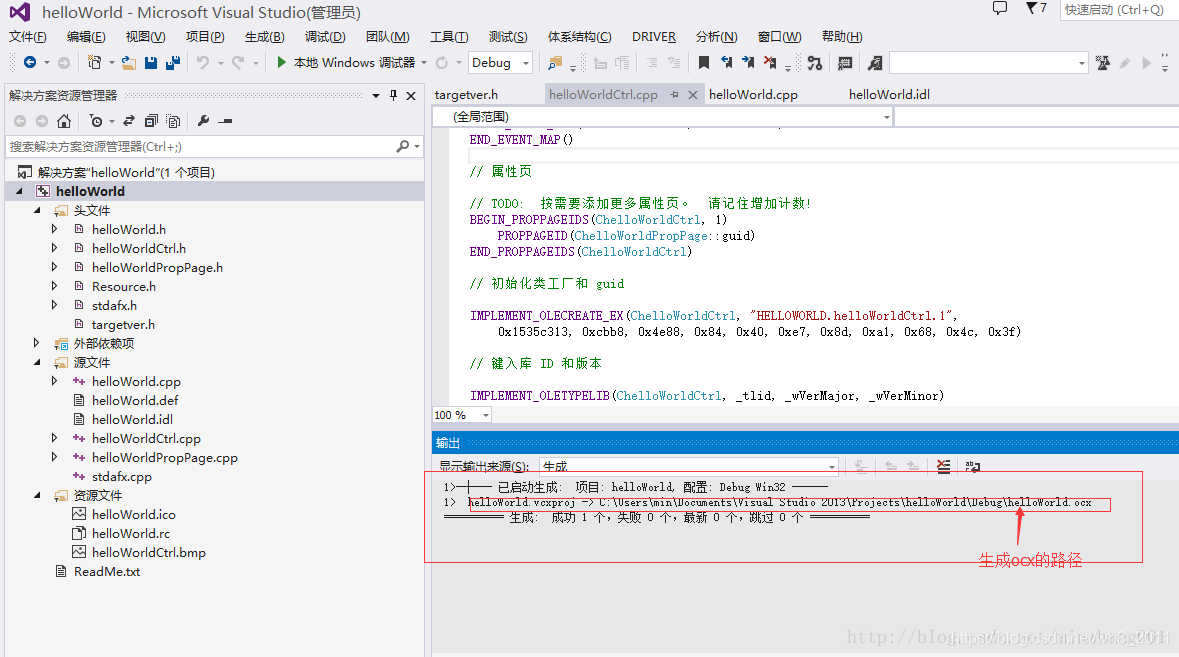
Task: Open the 调试(D) menu
Action: coord(325,37)
